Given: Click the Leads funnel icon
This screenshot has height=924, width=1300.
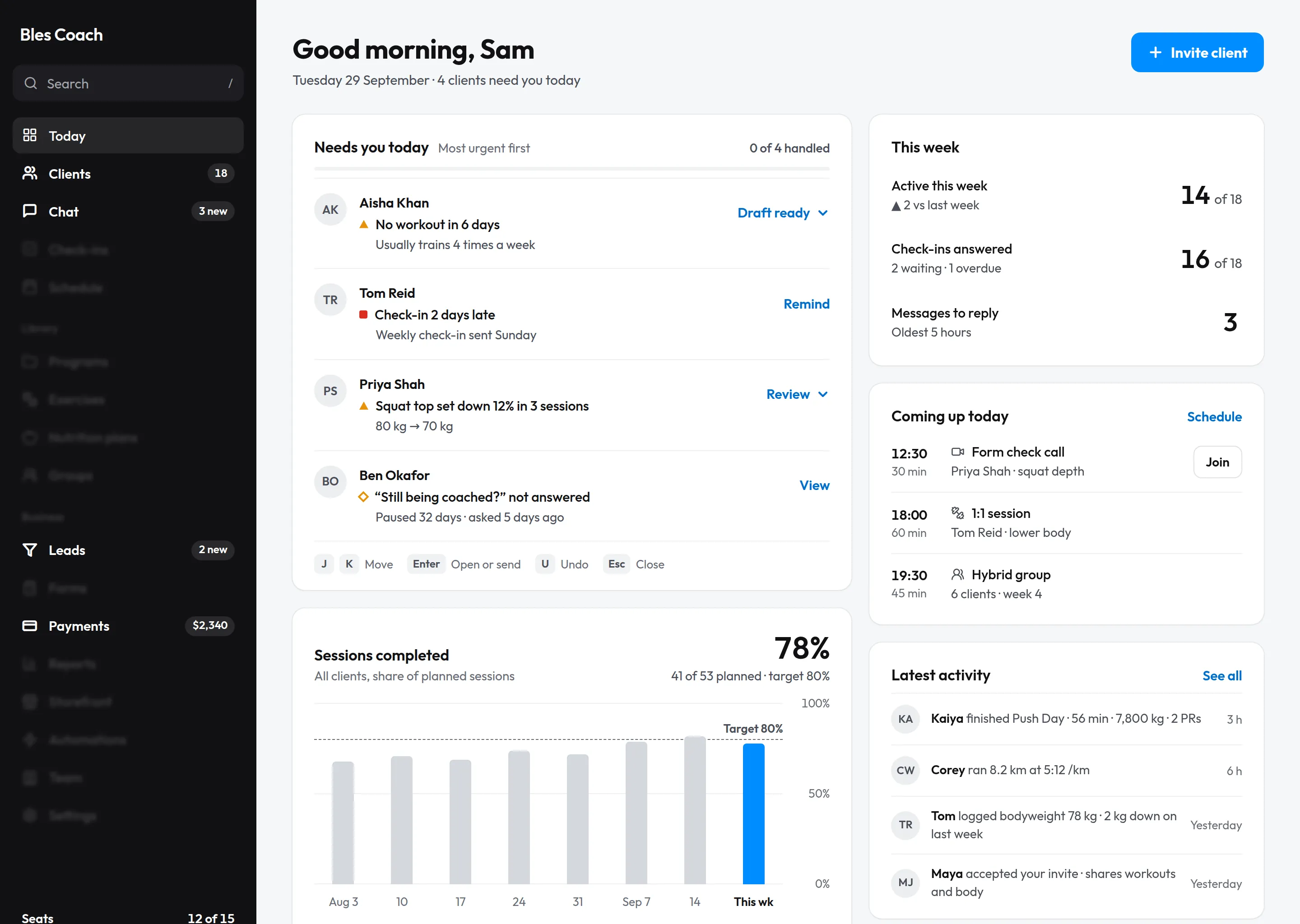Looking at the screenshot, I should point(30,550).
